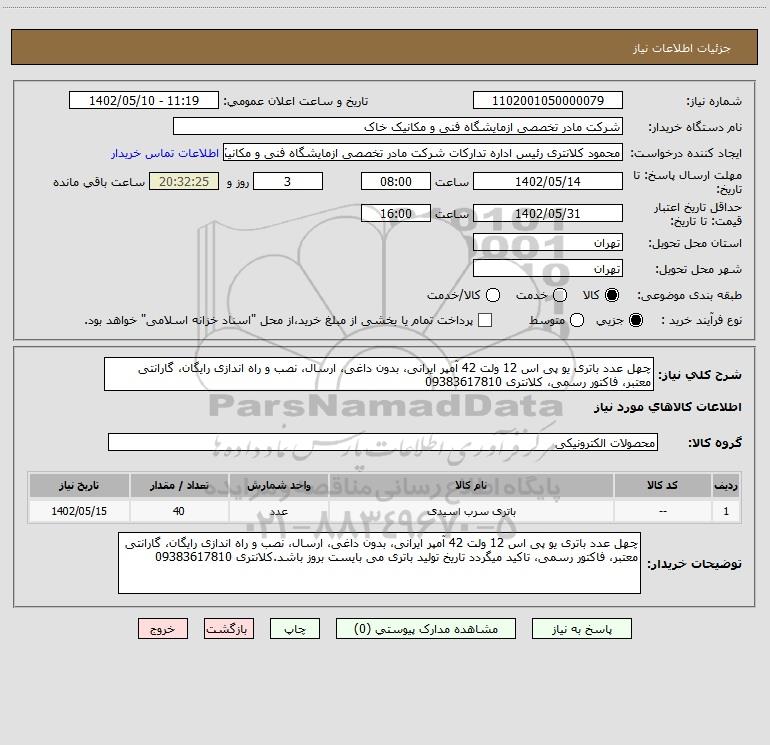This screenshot has width=770, height=745.
Task: Click the گروه کالا field محصولات الکترونیکی
Action: click(383, 442)
